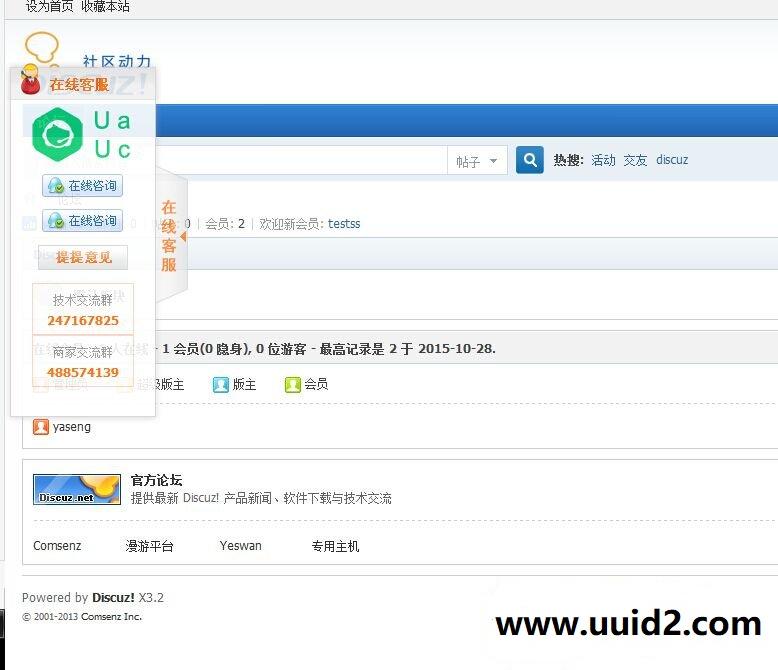This screenshot has width=778, height=670.
Task: Collapse the 在线客服 vertical side tab
Action: [x=172, y=236]
